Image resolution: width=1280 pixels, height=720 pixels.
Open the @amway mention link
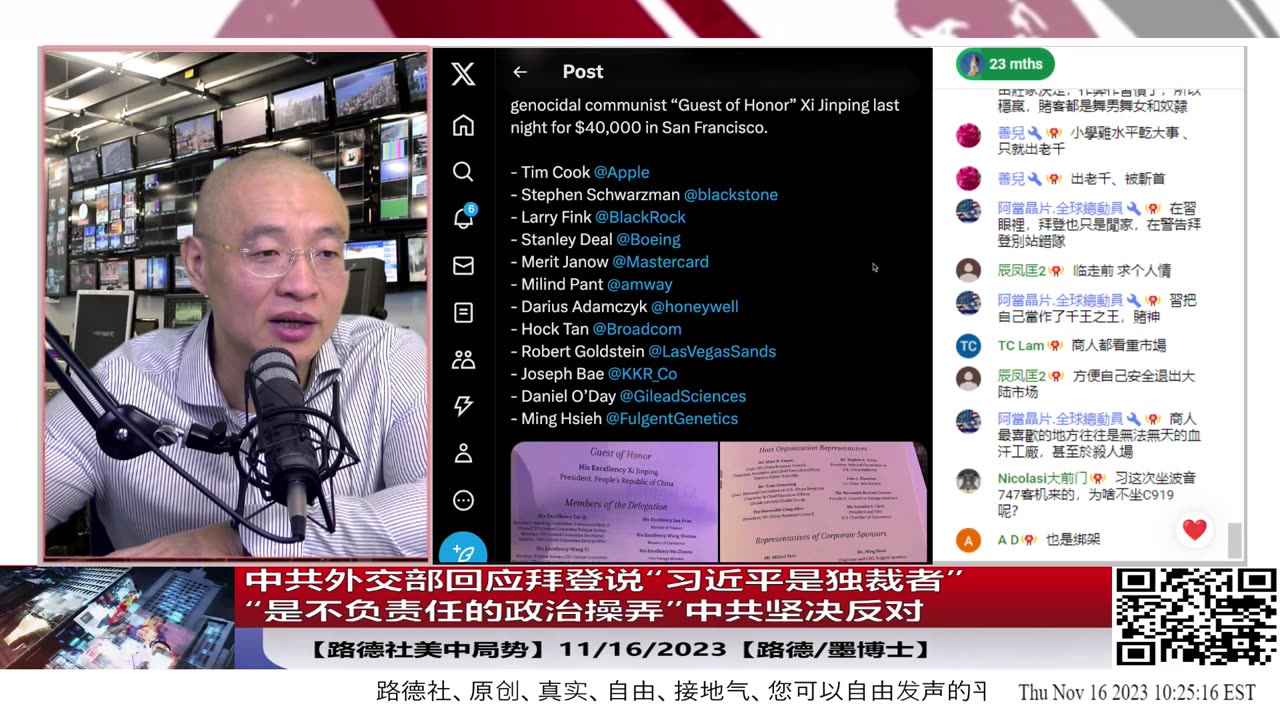(x=640, y=285)
